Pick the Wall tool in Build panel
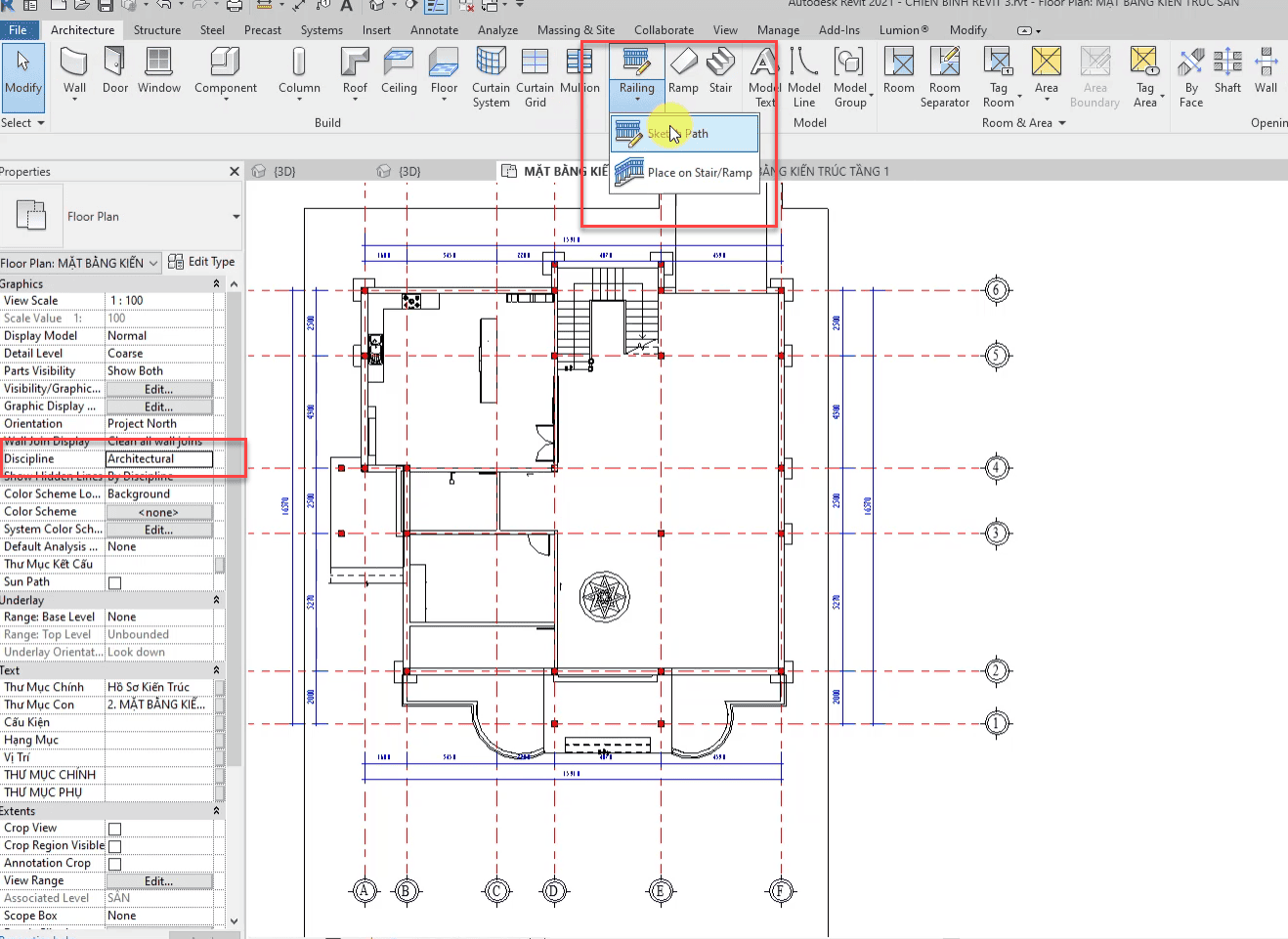This screenshot has width=1288, height=939. (x=75, y=70)
